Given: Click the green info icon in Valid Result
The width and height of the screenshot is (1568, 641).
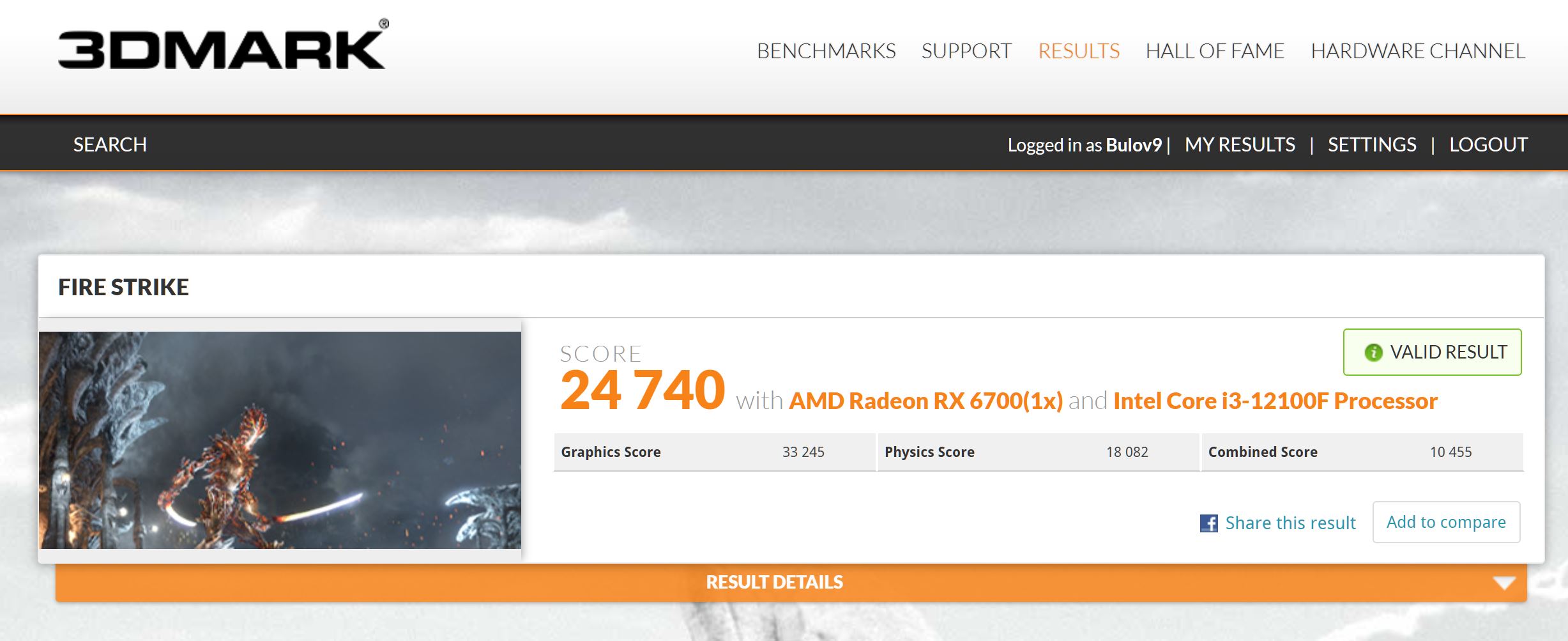Looking at the screenshot, I should pos(1373,352).
